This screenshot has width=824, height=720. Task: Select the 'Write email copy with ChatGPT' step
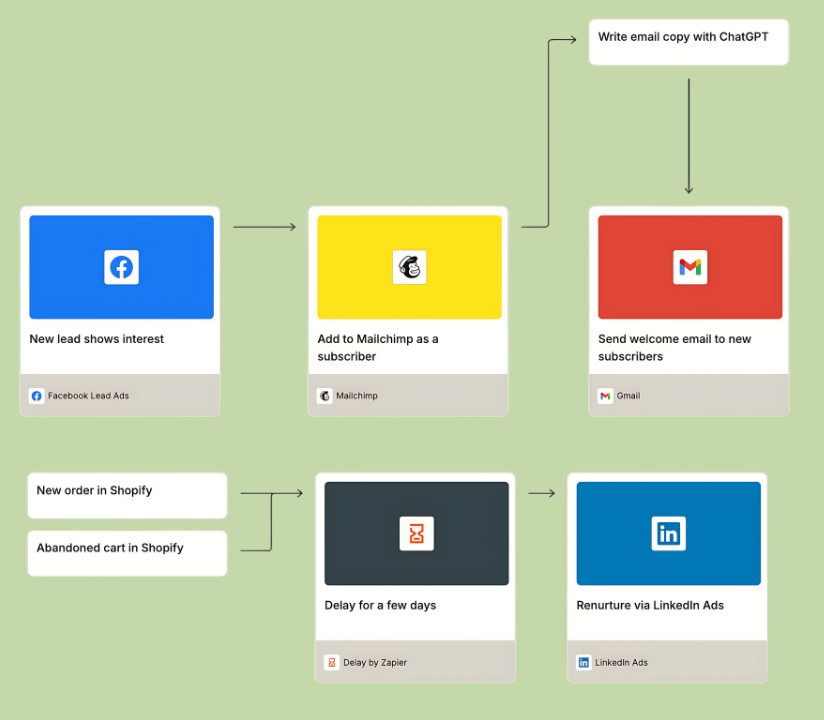(689, 42)
